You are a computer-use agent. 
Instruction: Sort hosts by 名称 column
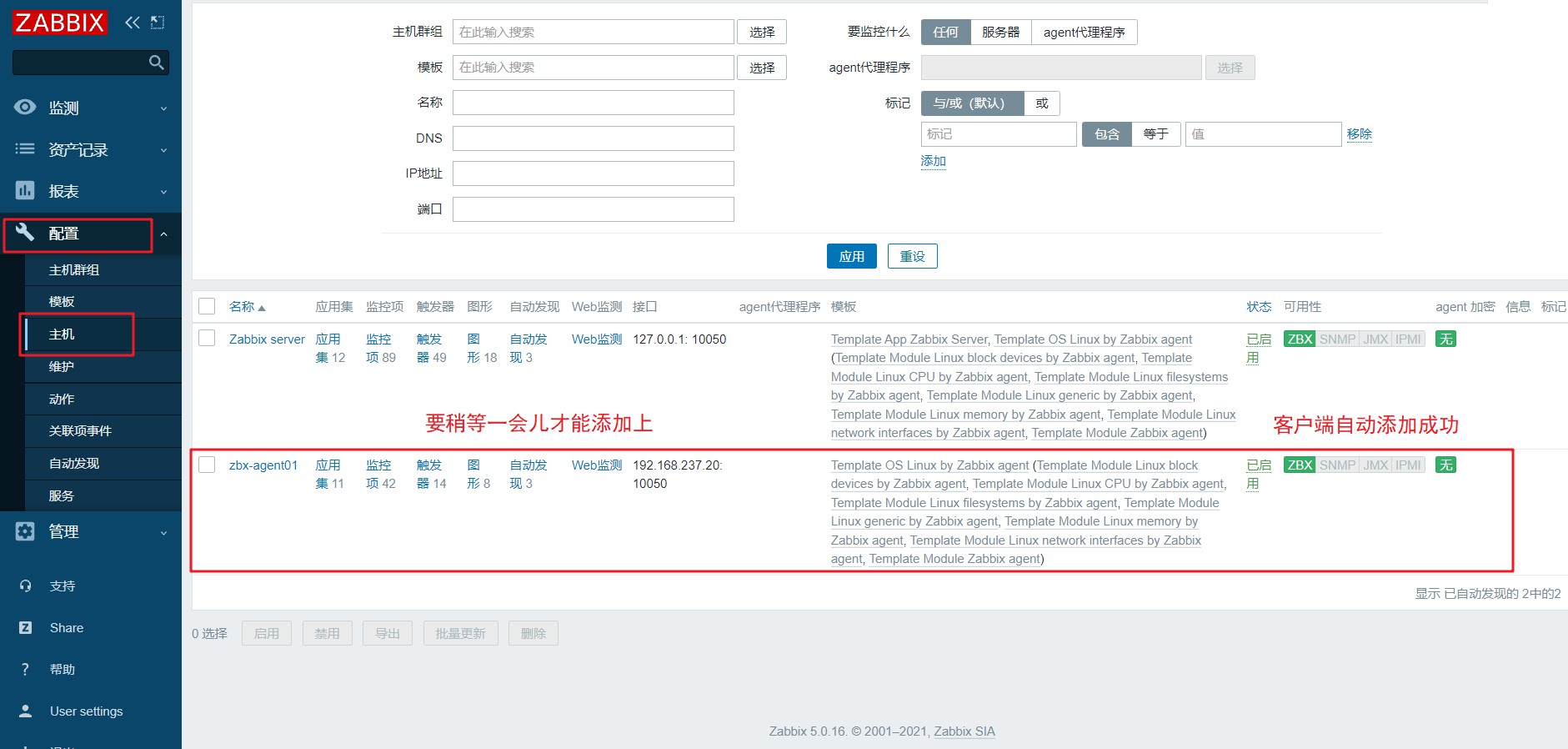point(247,306)
